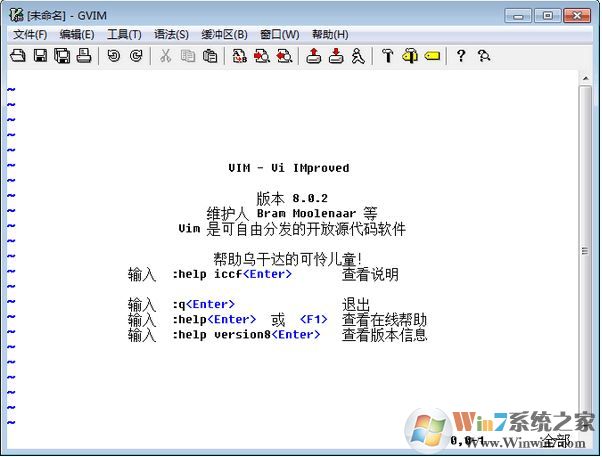This screenshot has width=602, height=457.
Task: Expand the 缓冲区(B) buffers menu
Action: (x=224, y=34)
